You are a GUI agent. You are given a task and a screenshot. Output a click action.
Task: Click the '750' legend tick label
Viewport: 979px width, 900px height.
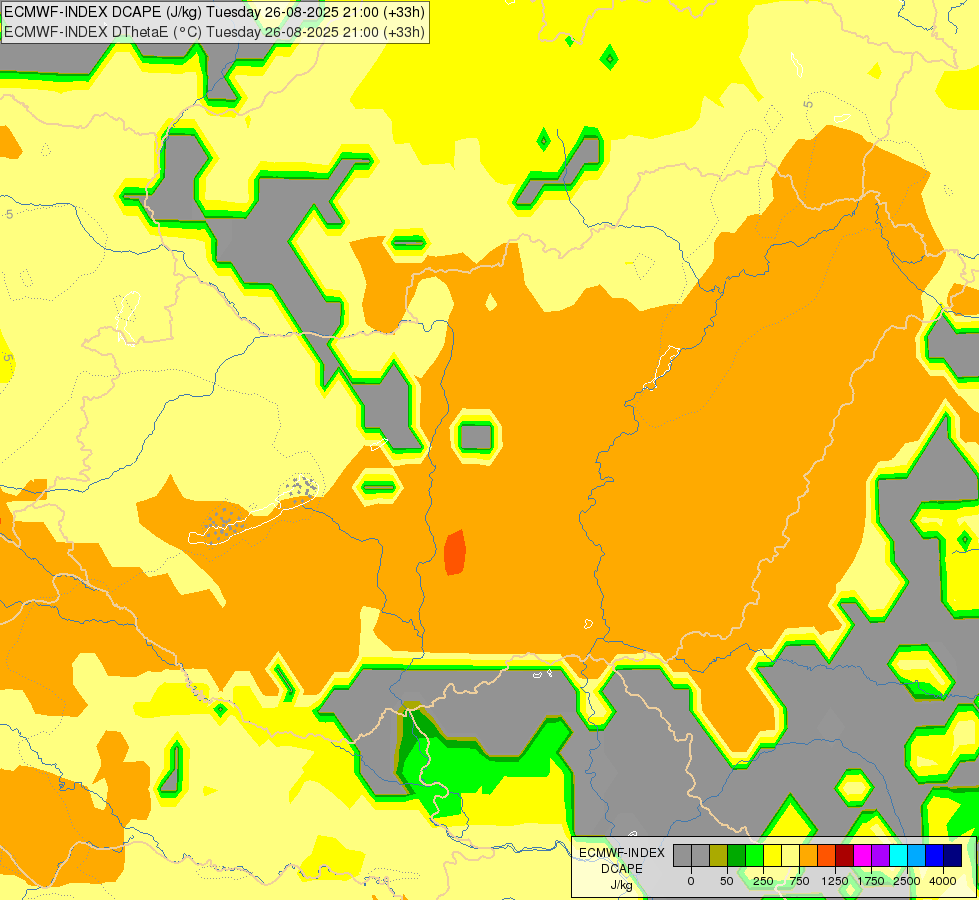click(799, 881)
